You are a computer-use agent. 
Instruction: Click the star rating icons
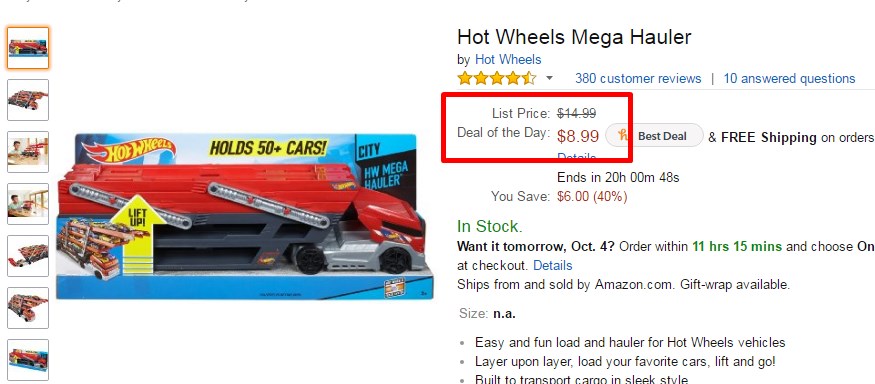pyautogui.click(x=497, y=78)
